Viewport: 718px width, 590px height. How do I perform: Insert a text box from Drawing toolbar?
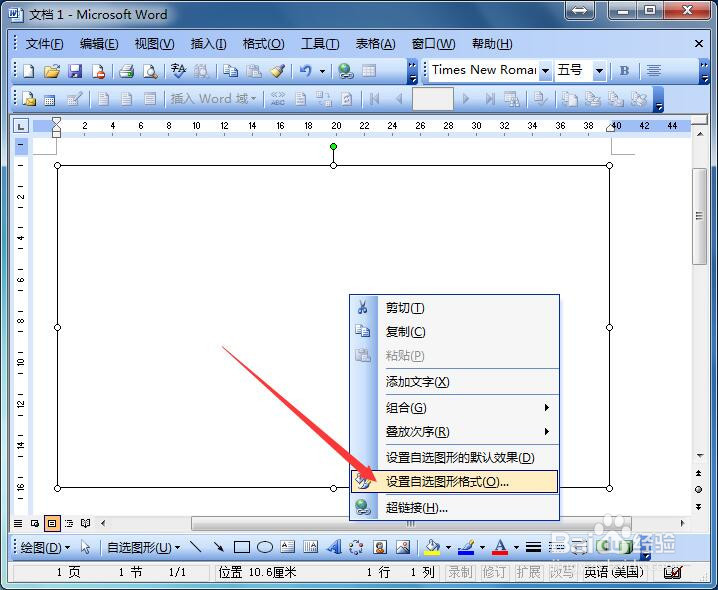[288, 546]
